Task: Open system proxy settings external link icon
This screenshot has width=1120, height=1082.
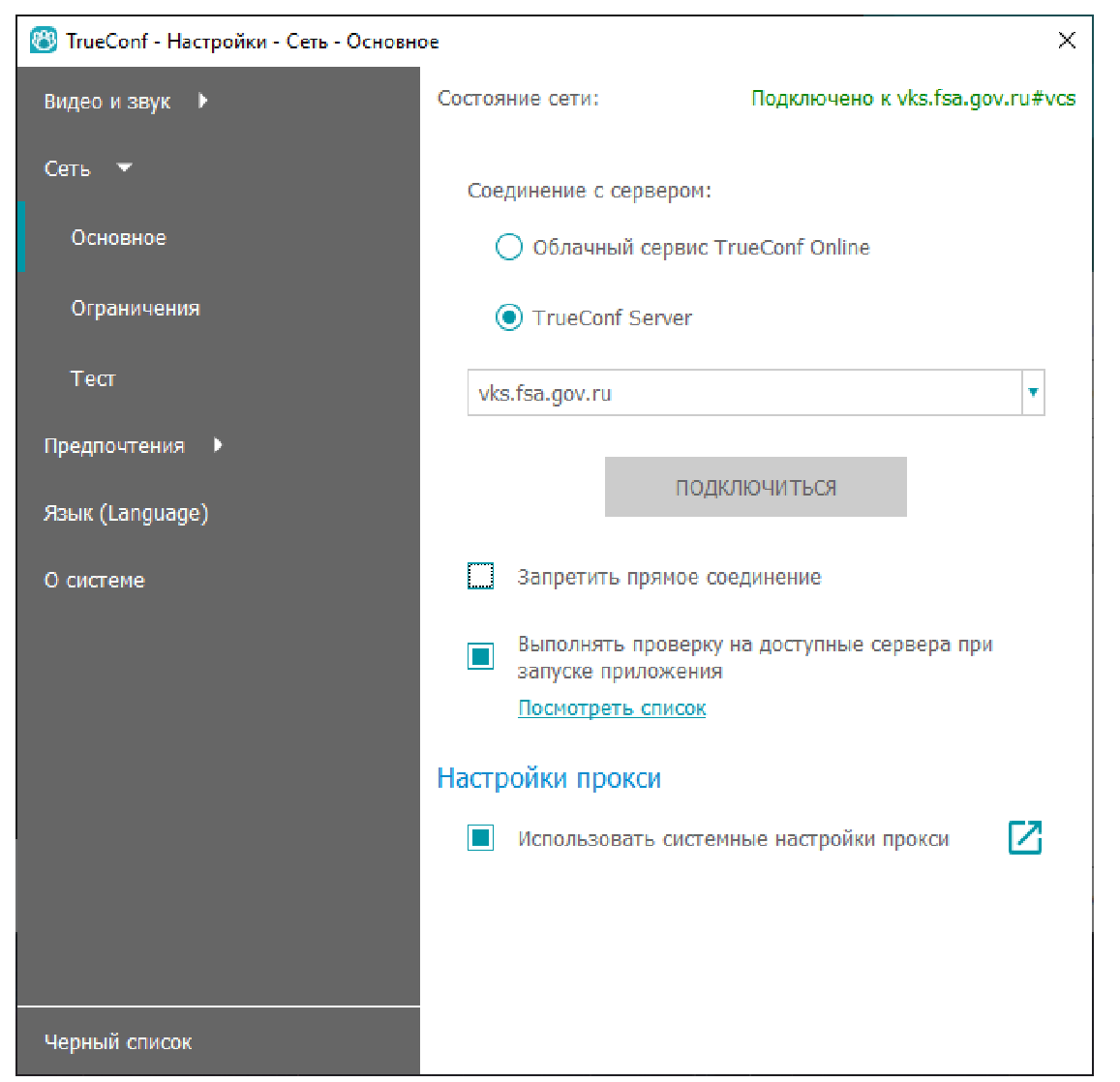Action: click(x=1024, y=837)
